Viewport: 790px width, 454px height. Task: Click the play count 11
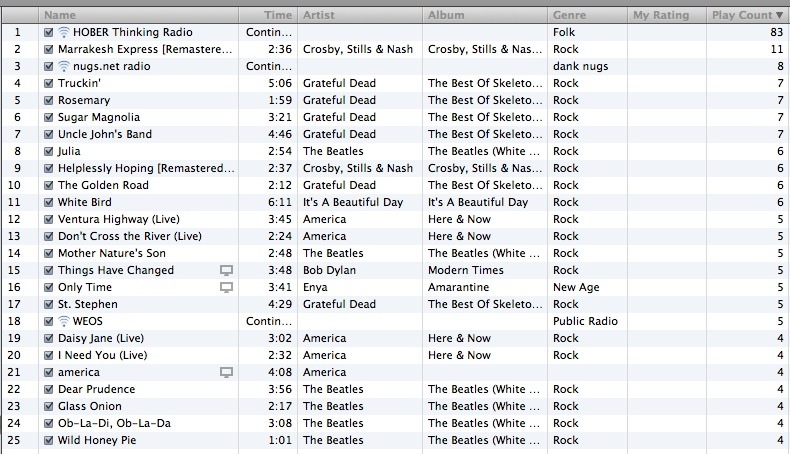click(x=777, y=49)
